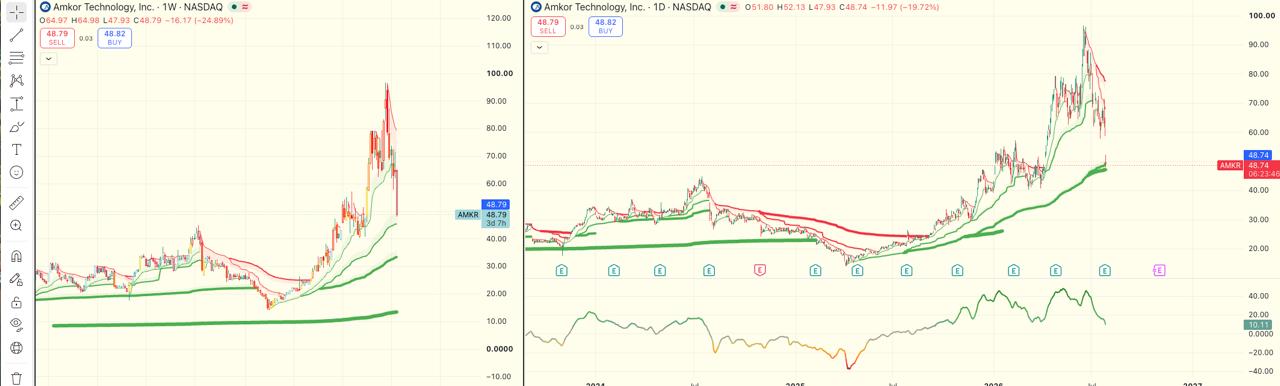Open the emoji and icons tool
The image size is (1280, 386).
click(x=16, y=172)
